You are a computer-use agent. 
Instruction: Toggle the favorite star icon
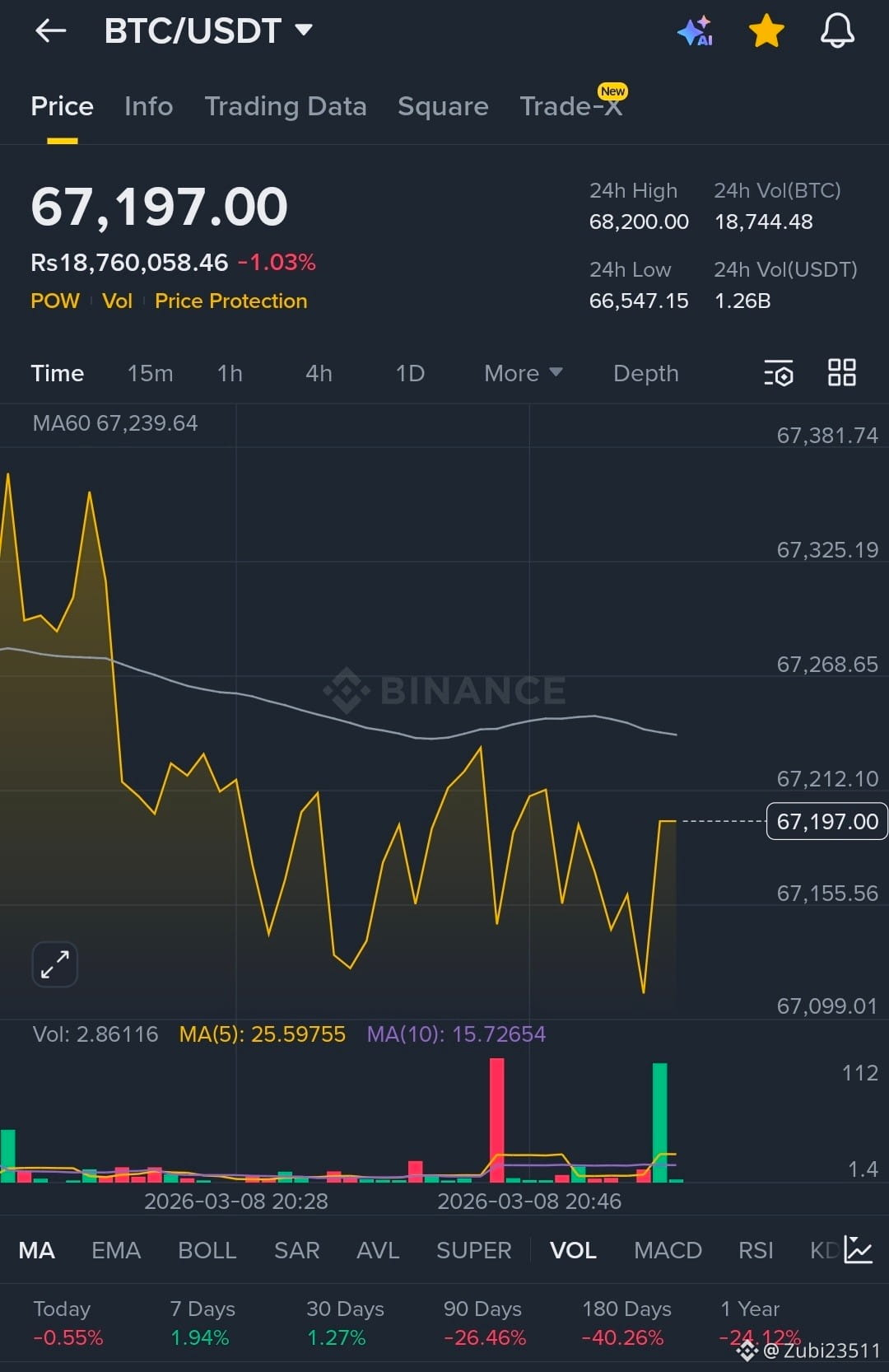click(766, 31)
